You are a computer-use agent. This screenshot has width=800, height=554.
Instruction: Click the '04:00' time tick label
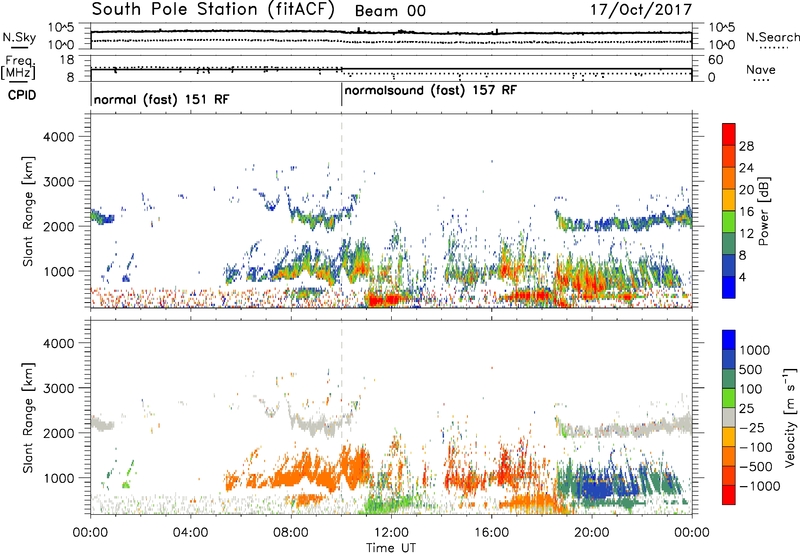(190, 533)
